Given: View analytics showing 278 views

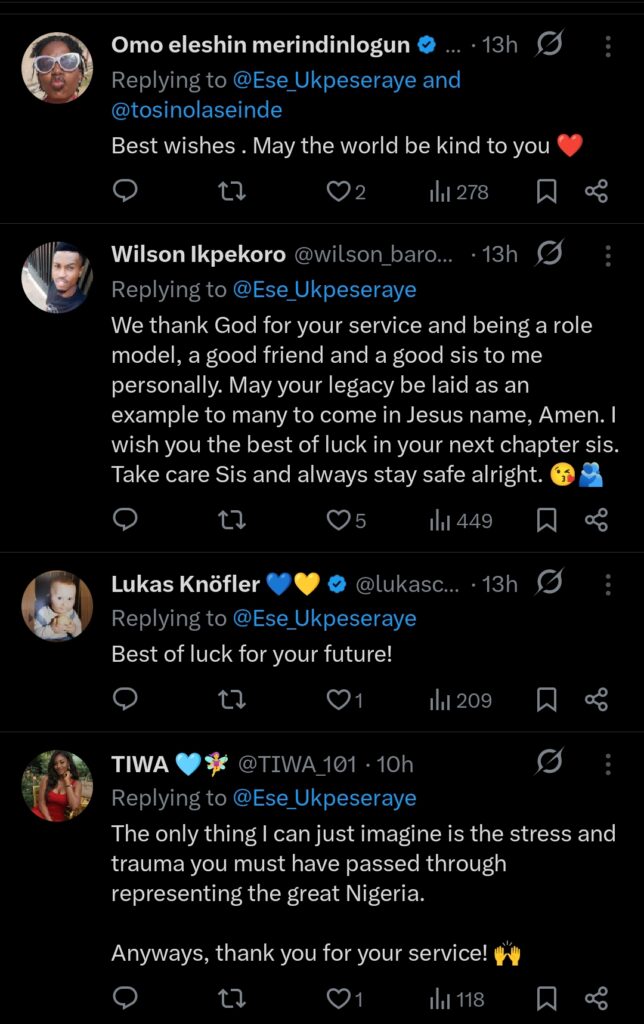Looking at the screenshot, I should pos(459,191).
